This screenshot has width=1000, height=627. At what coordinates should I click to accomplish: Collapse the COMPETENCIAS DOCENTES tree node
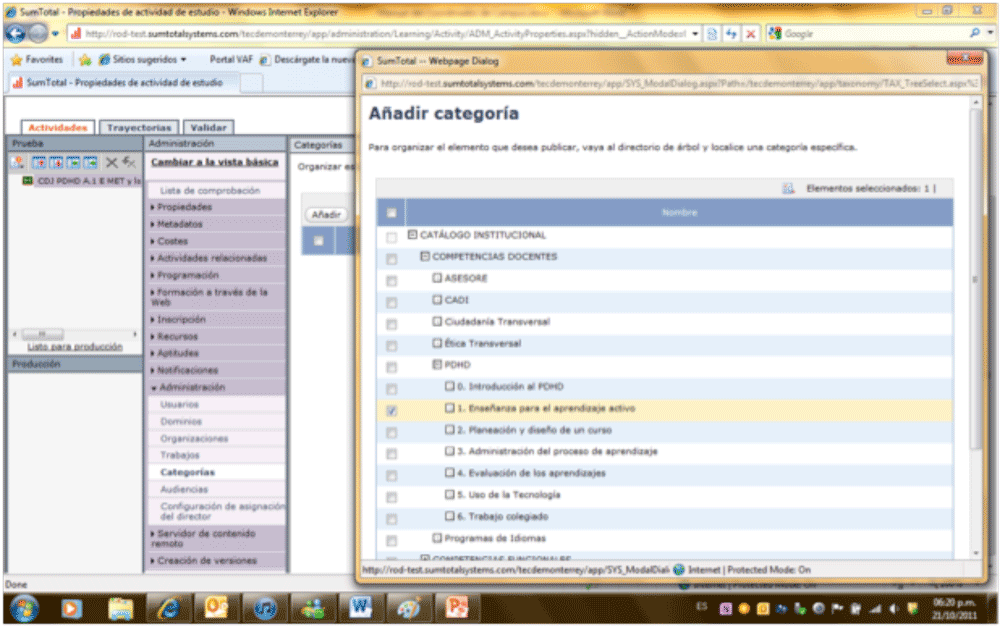click(425, 256)
